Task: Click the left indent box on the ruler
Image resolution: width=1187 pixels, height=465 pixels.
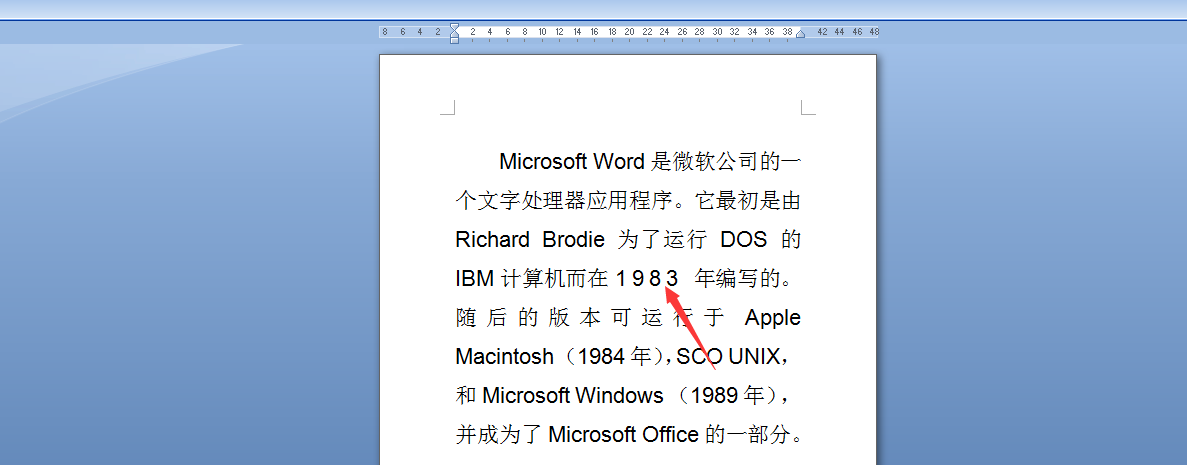Action: (x=454, y=40)
